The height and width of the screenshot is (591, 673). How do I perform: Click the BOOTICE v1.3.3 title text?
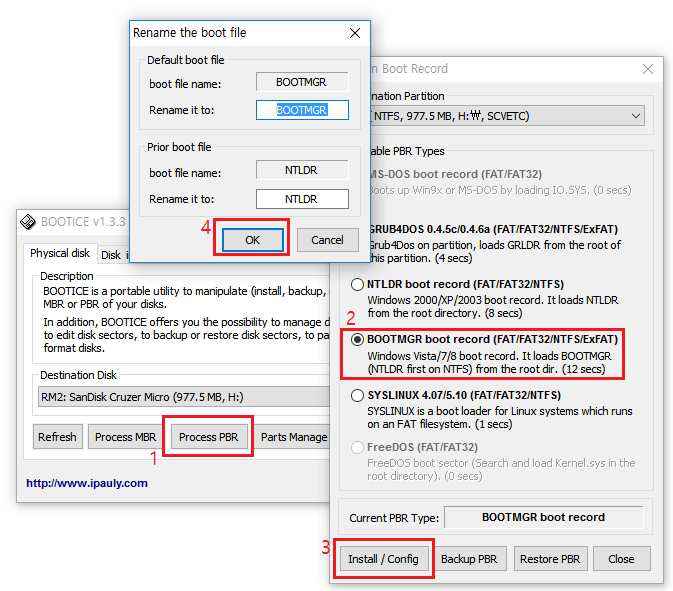(x=83, y=222)
